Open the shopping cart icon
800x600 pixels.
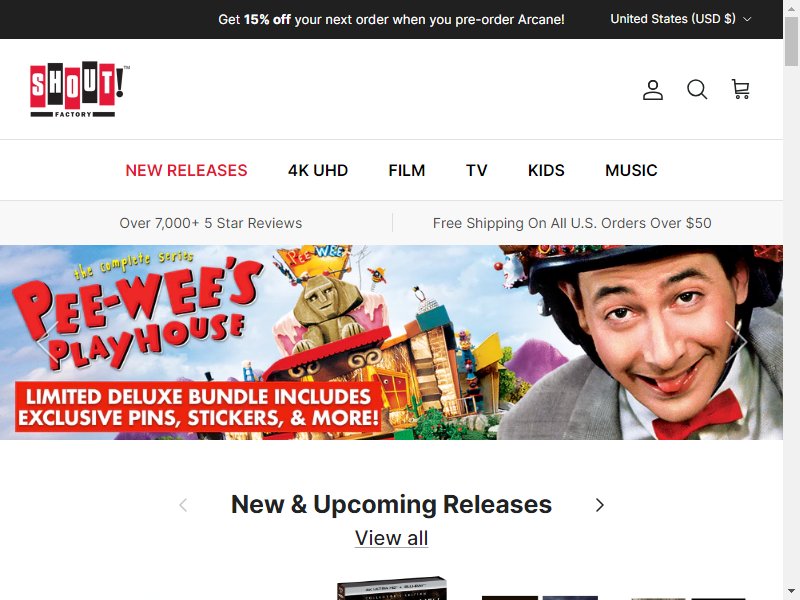click(x=740, y=89)
